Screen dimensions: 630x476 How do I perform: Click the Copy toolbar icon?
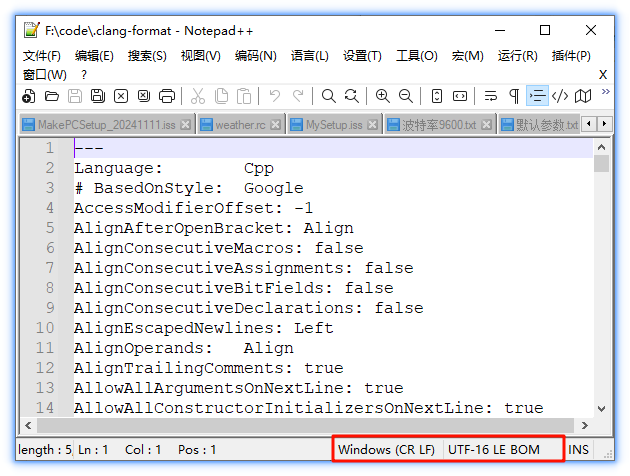pos(221,96)
